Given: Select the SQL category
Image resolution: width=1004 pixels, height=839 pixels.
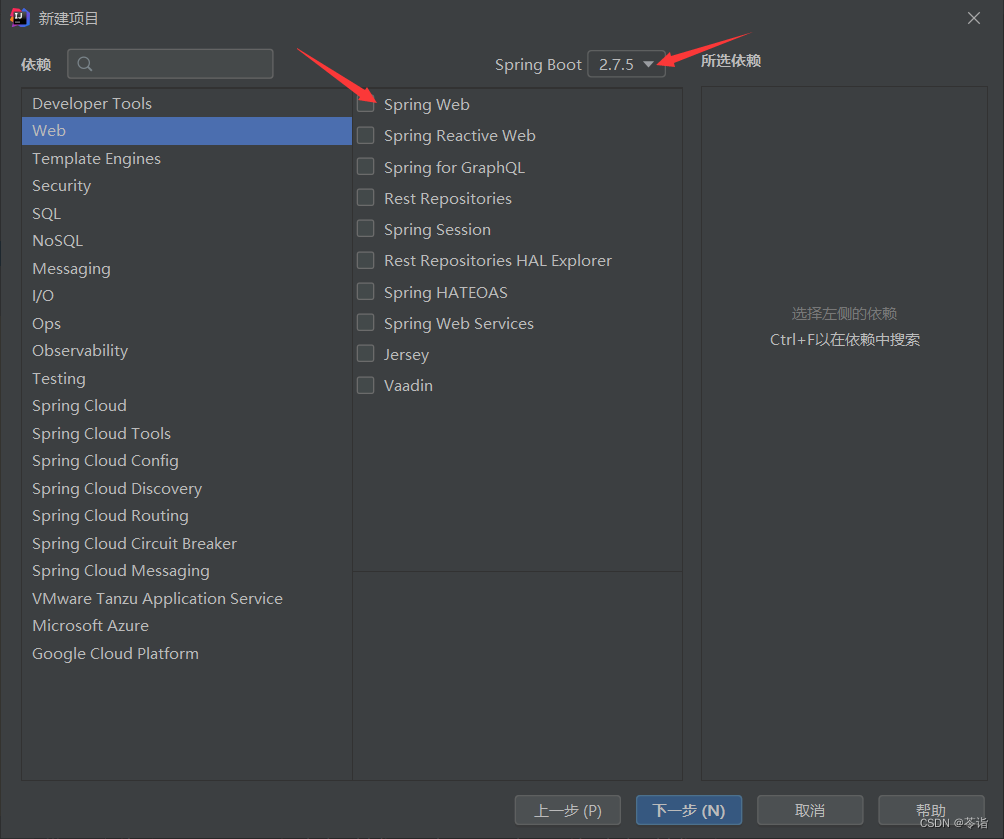Looking at the screenshot, I should pos(187,213).
